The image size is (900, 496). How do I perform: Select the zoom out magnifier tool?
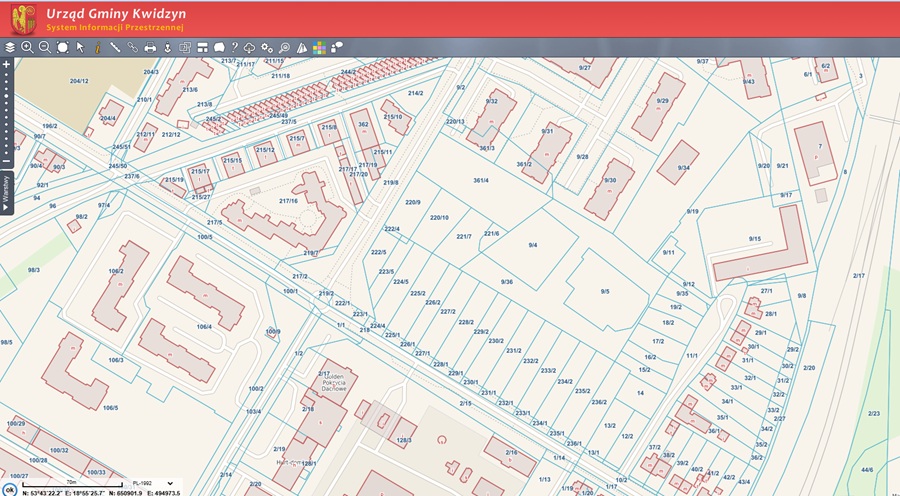[45, 47]
